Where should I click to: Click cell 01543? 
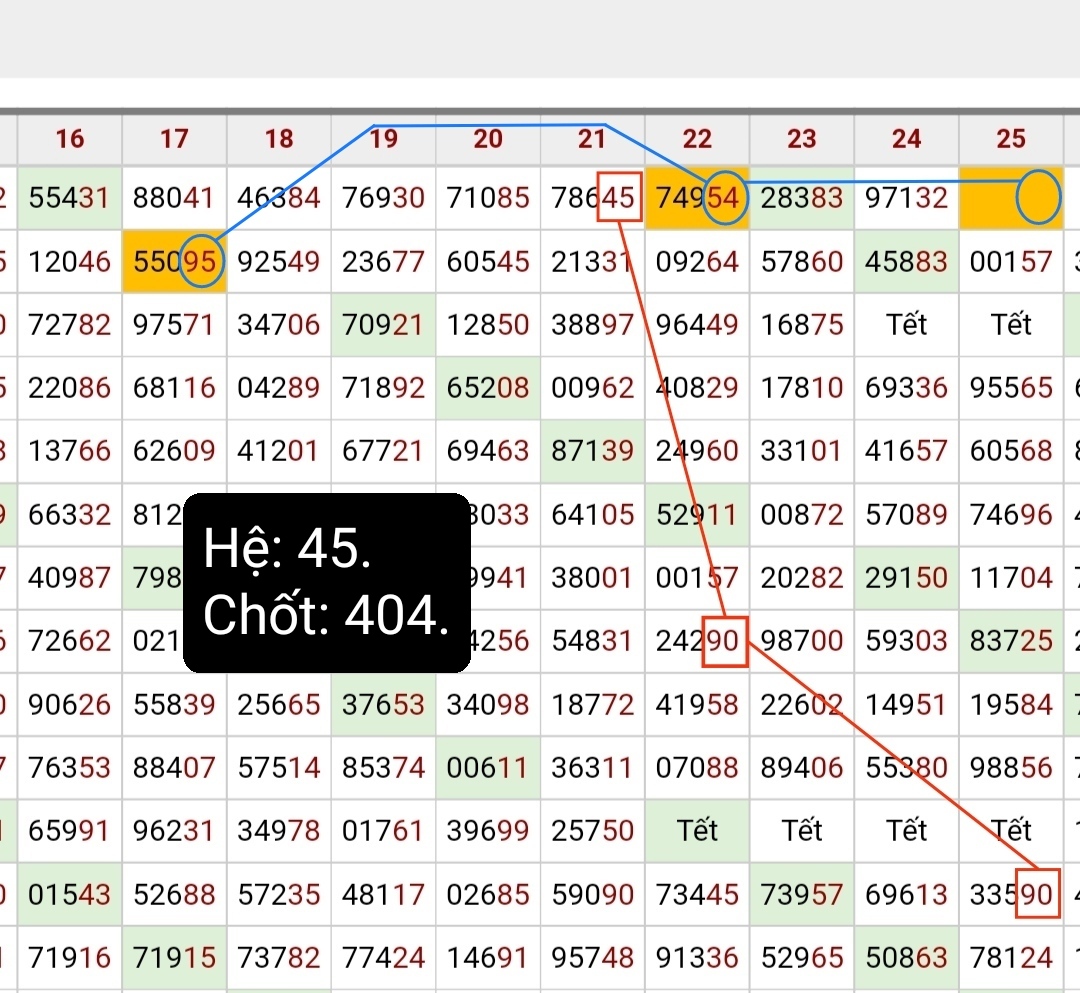[70, 895]
